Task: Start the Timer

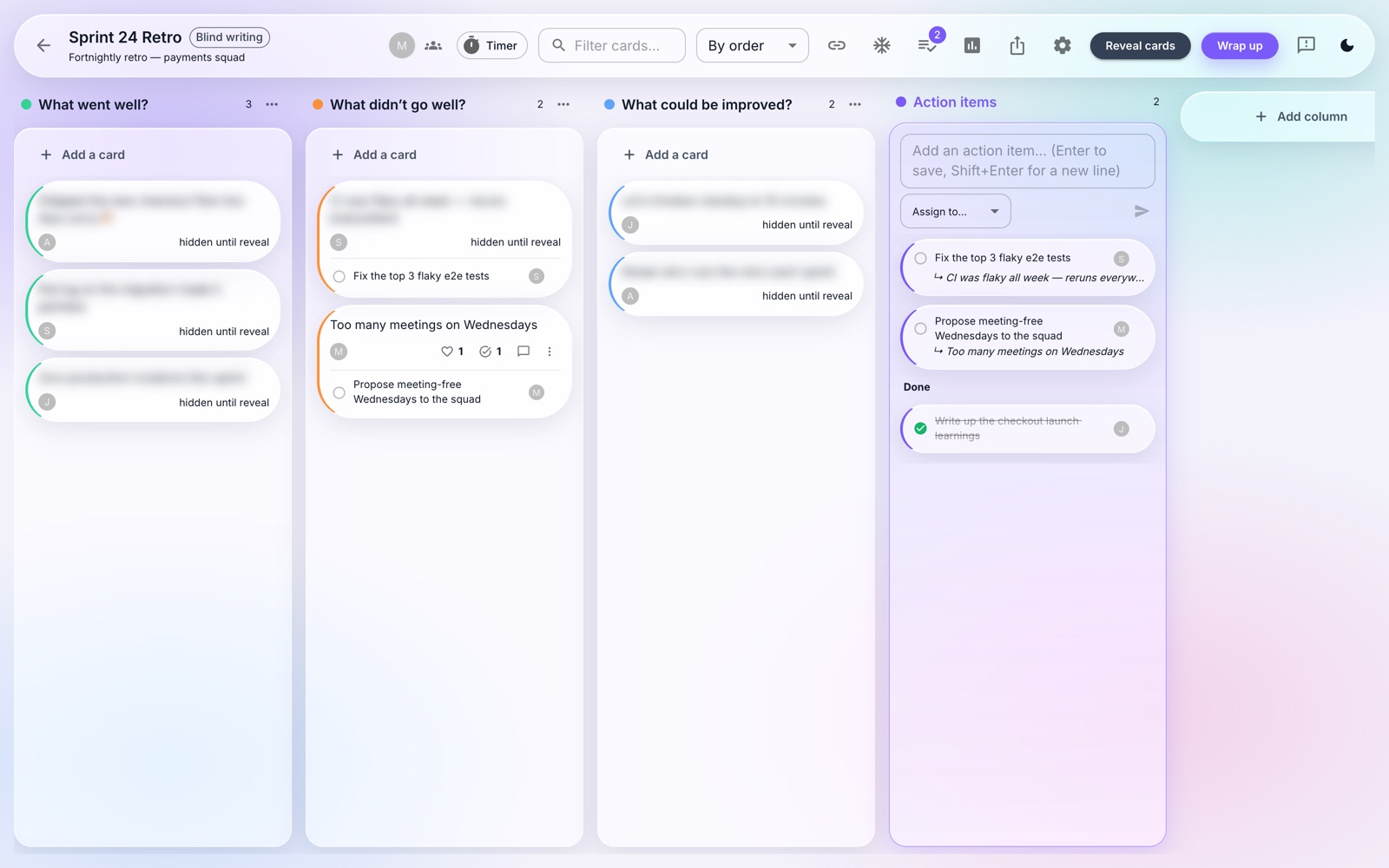Action: pos(492,46)
